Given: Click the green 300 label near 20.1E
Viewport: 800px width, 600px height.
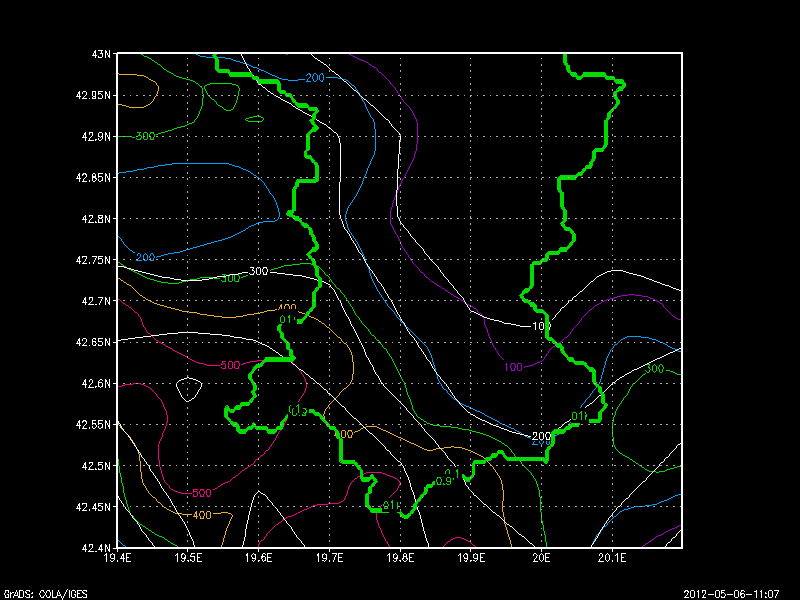Looking at the screenshot, I should [654, 369].
